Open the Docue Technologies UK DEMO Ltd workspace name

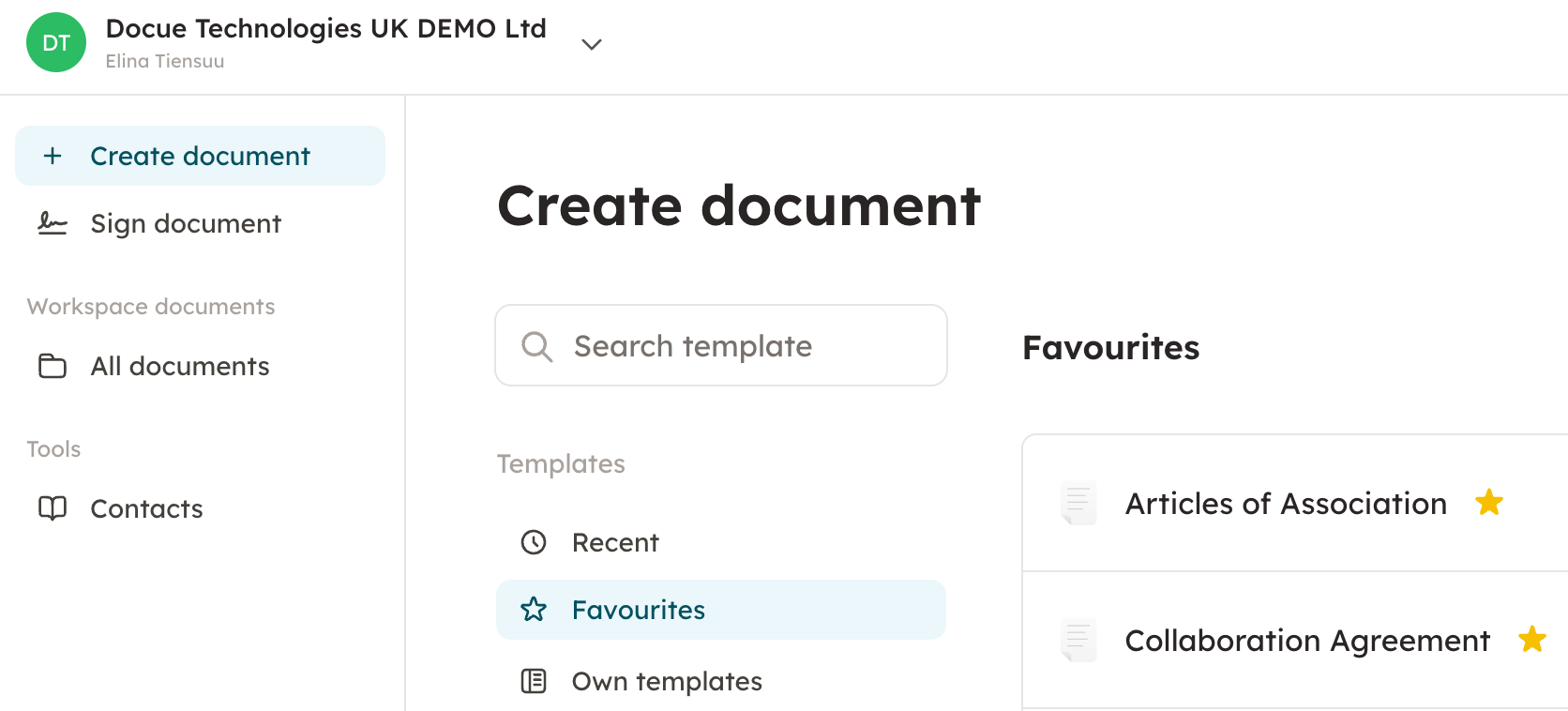325,29
